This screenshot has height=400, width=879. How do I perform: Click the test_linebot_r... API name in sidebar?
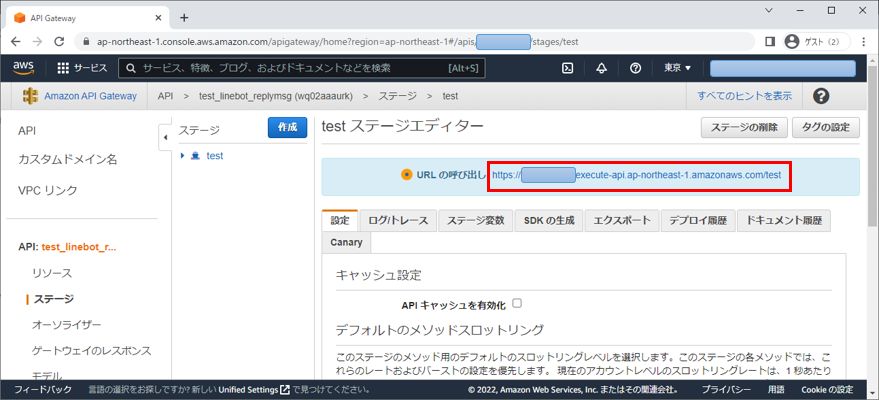click(79, 247)
